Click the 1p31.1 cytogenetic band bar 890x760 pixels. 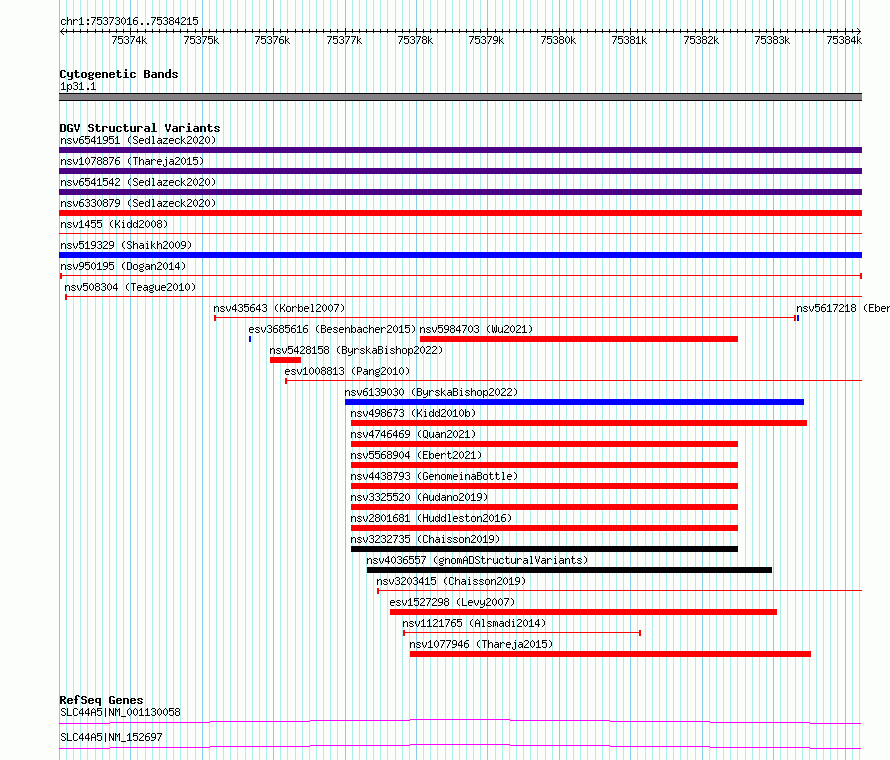[460, 97]
